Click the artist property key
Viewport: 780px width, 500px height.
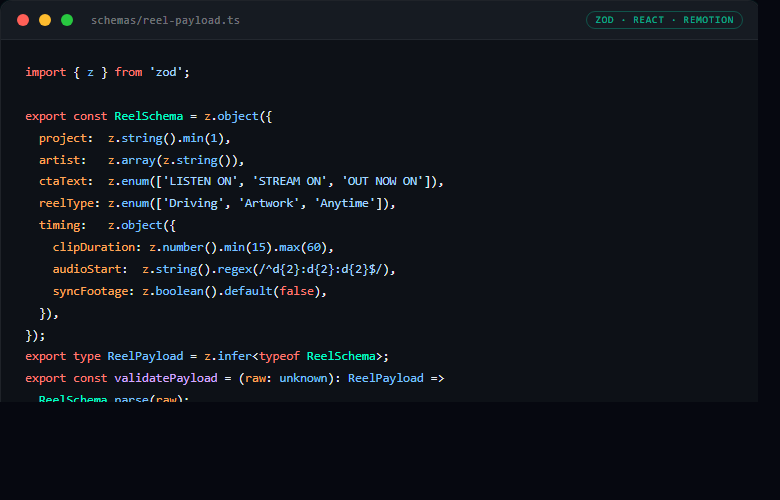click(x=59, y=160)
